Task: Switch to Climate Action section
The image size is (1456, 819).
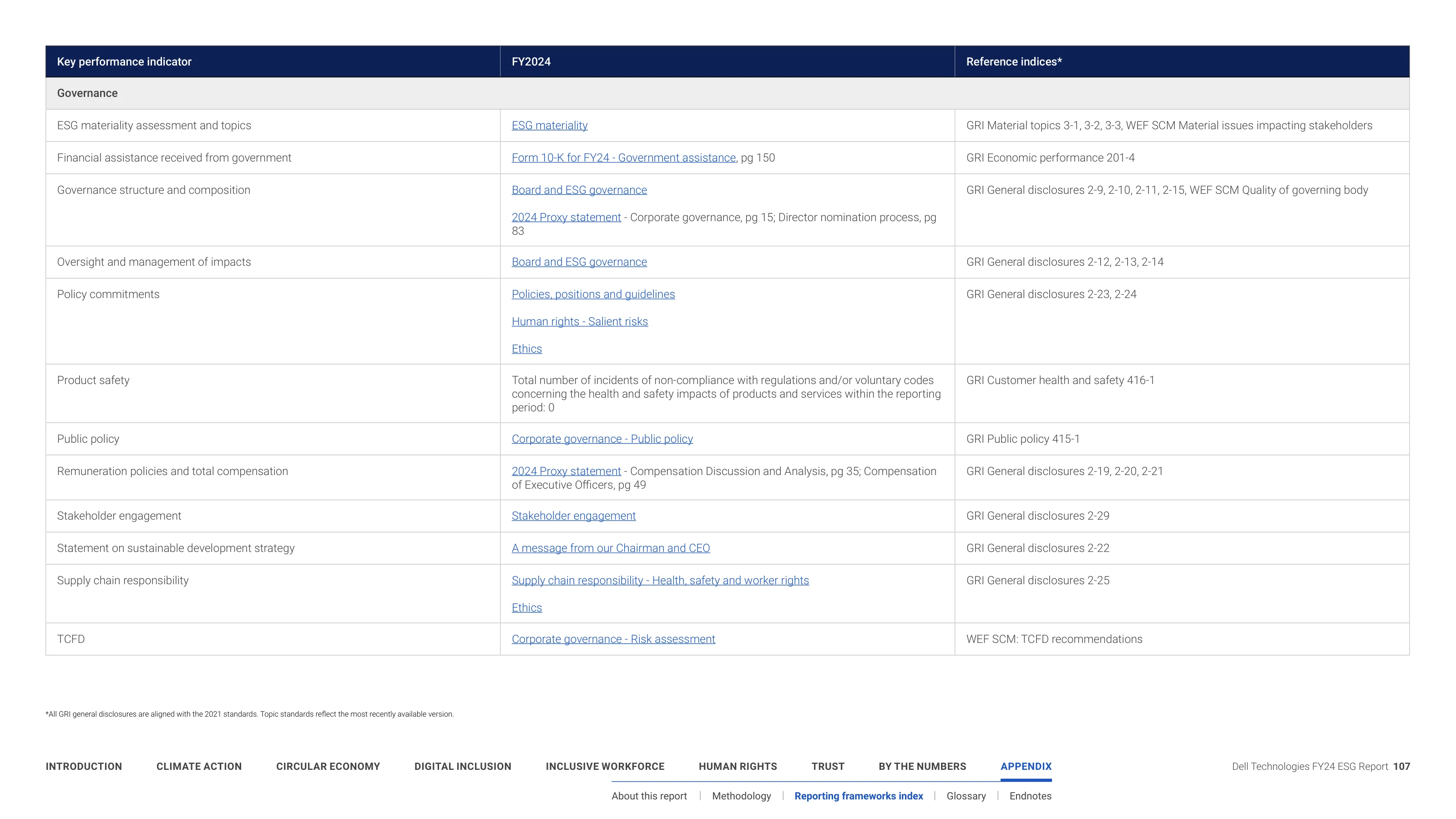Action: tap(199, 766)
